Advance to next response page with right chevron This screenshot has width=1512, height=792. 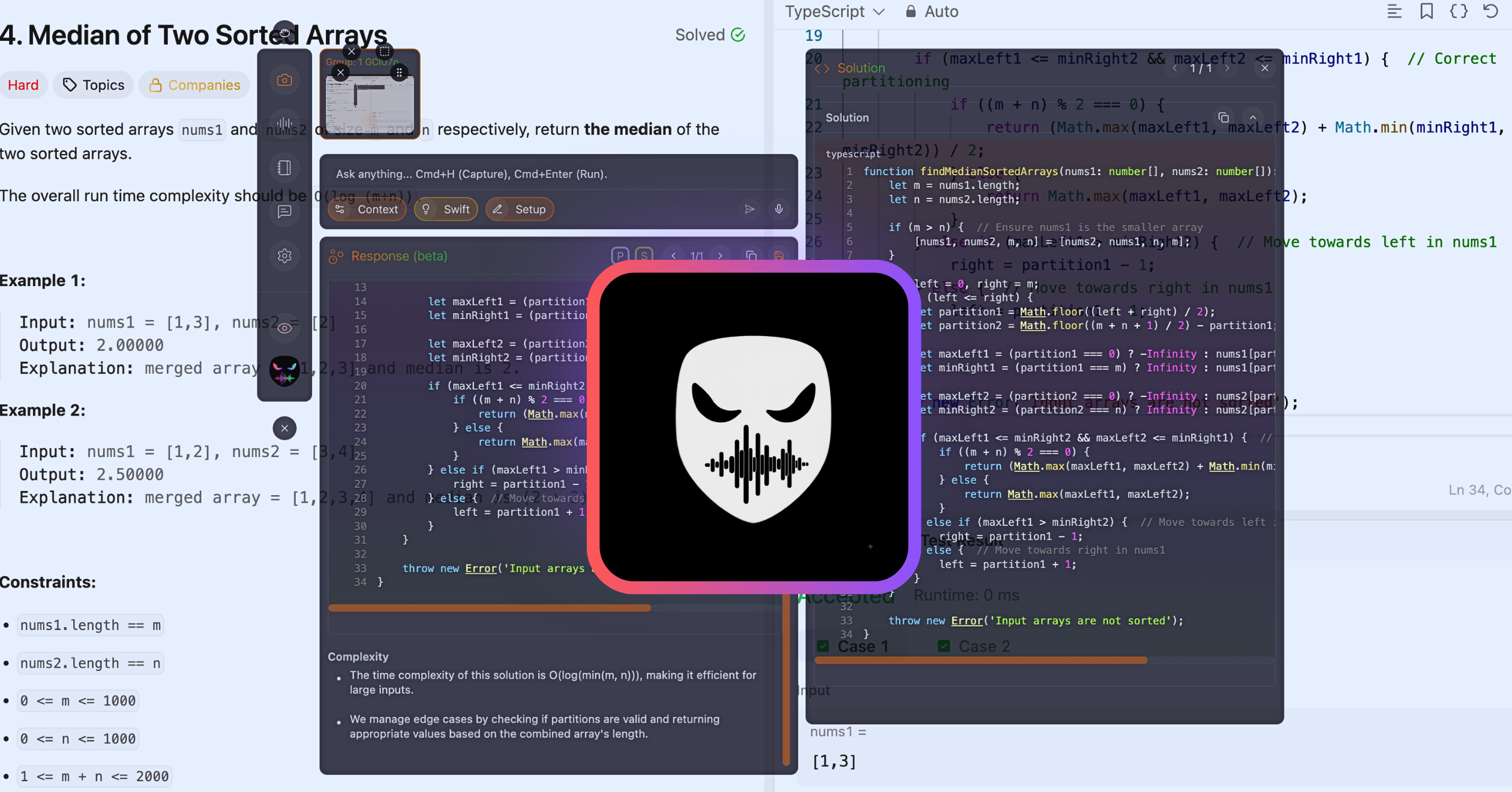point(719,255)
